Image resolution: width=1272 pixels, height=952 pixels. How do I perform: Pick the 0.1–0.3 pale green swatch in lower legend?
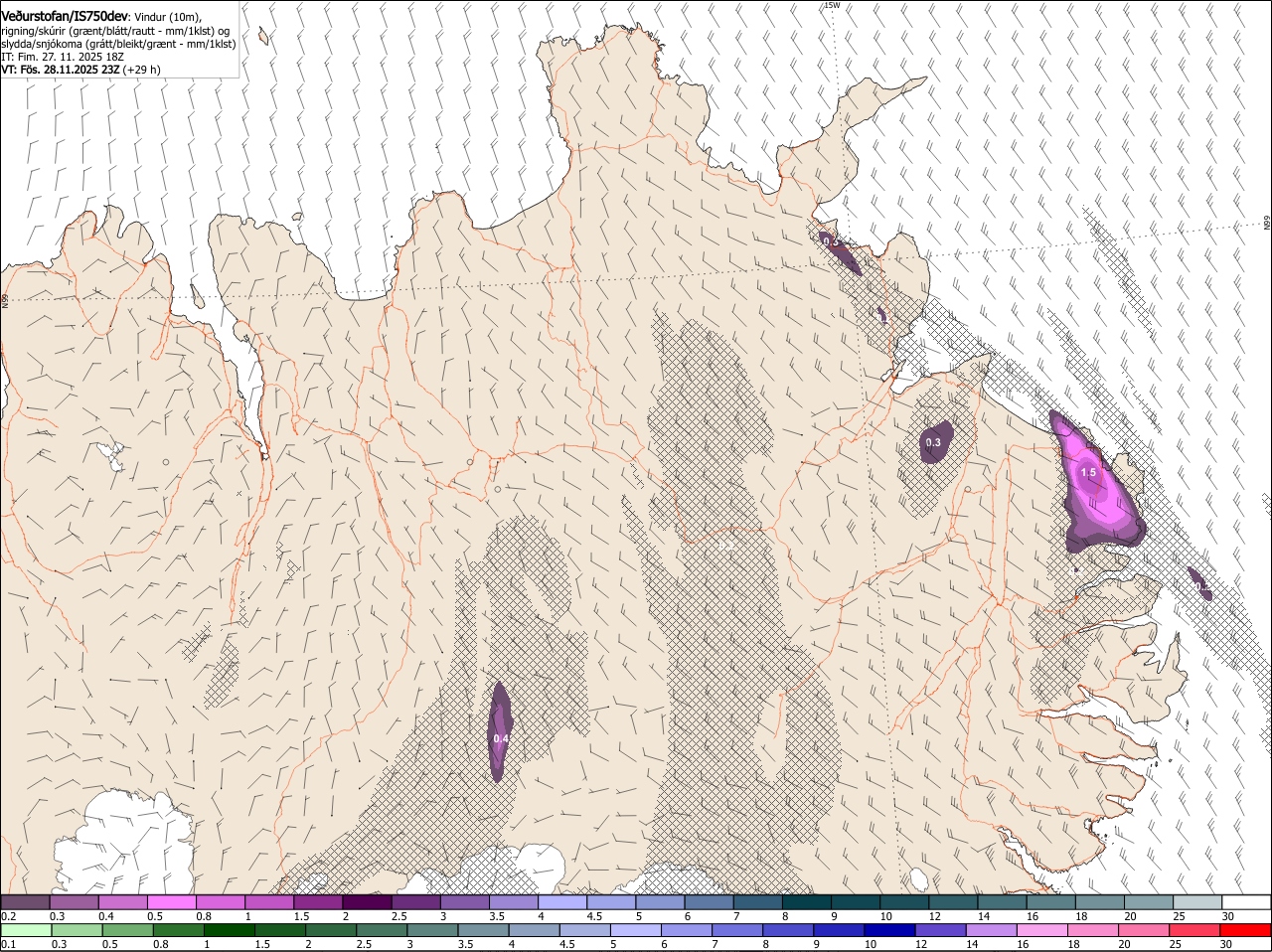(26, 930)
